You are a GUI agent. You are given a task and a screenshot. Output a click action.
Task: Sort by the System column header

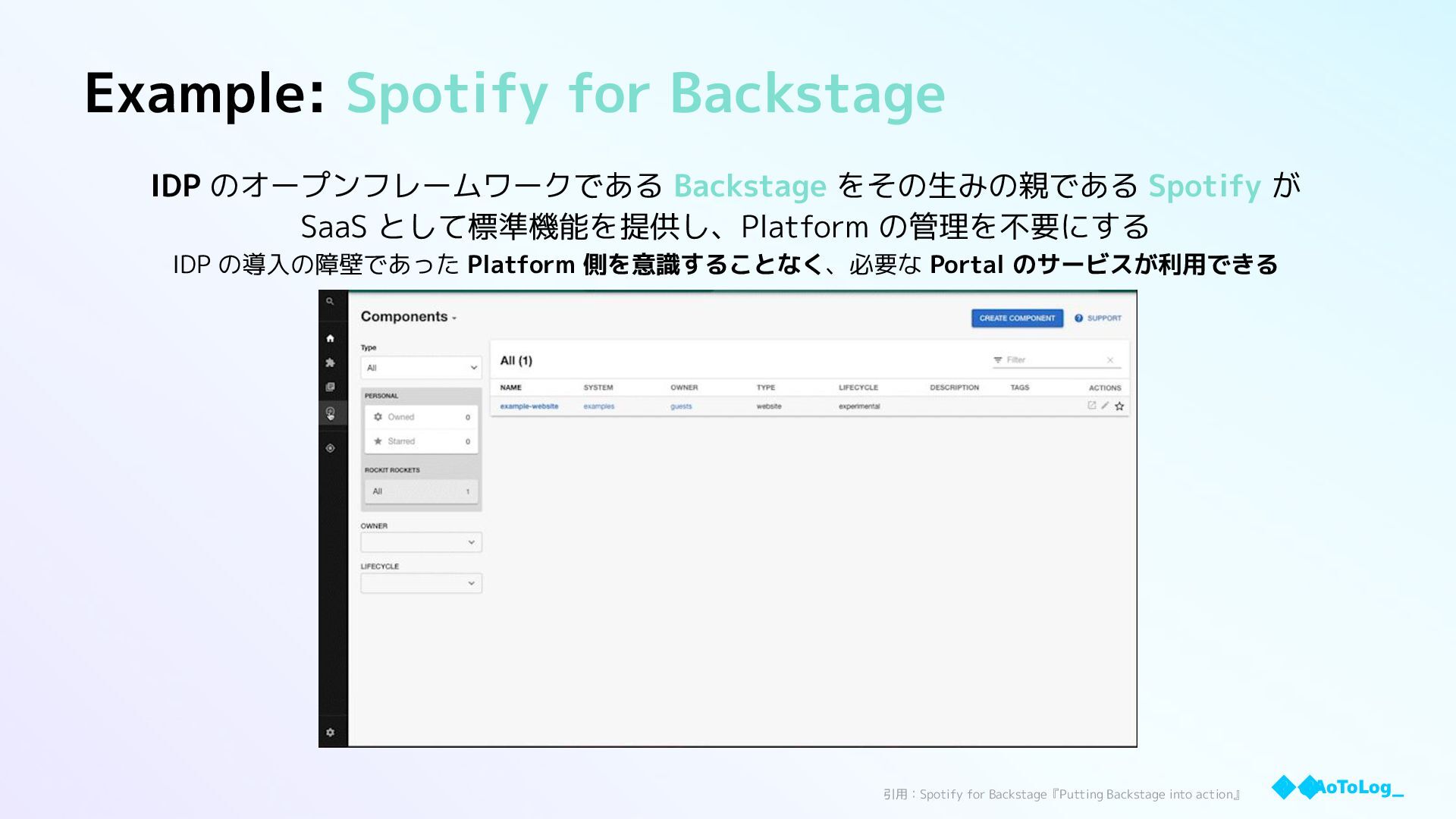(x=598, y=388)
